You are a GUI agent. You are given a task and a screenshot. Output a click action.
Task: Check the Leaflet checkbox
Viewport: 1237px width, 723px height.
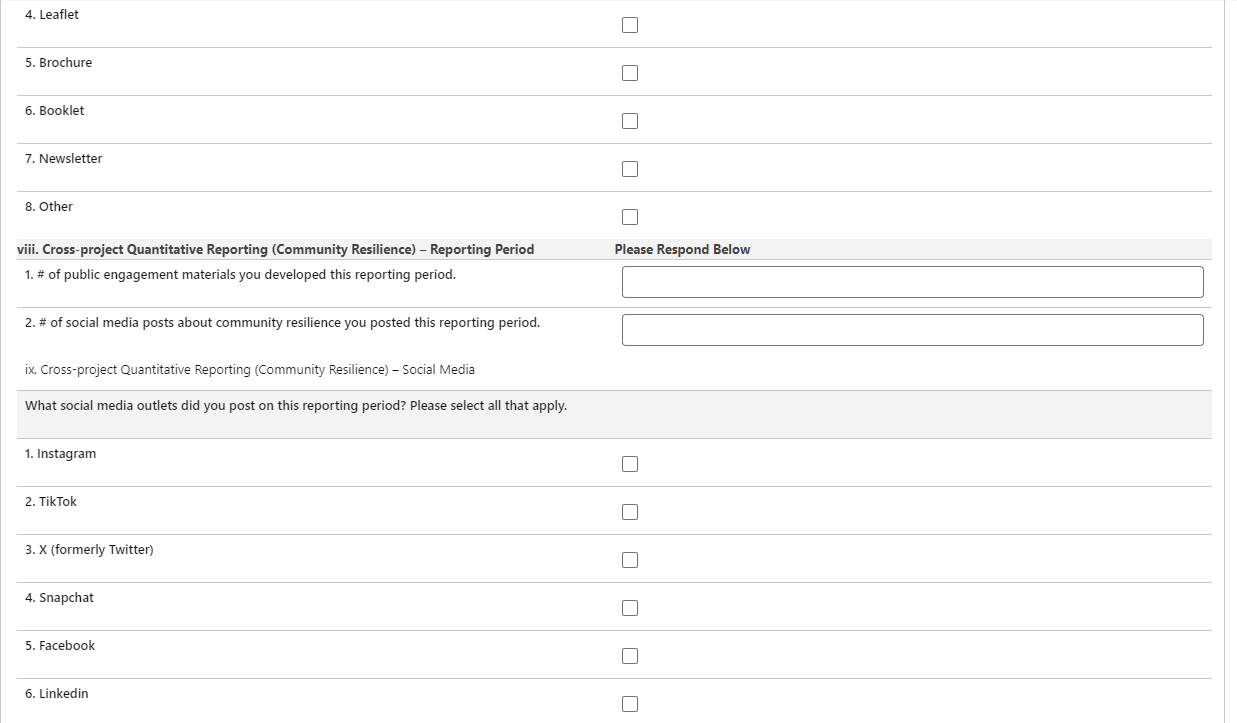point(630,25)
